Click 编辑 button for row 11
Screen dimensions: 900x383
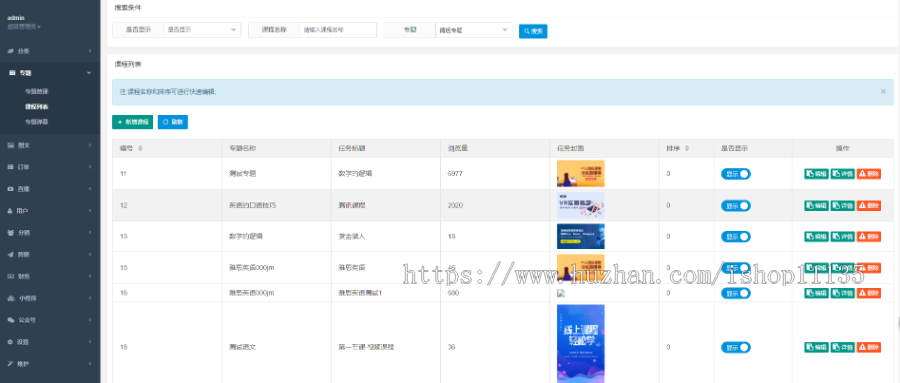pos(817,174)
